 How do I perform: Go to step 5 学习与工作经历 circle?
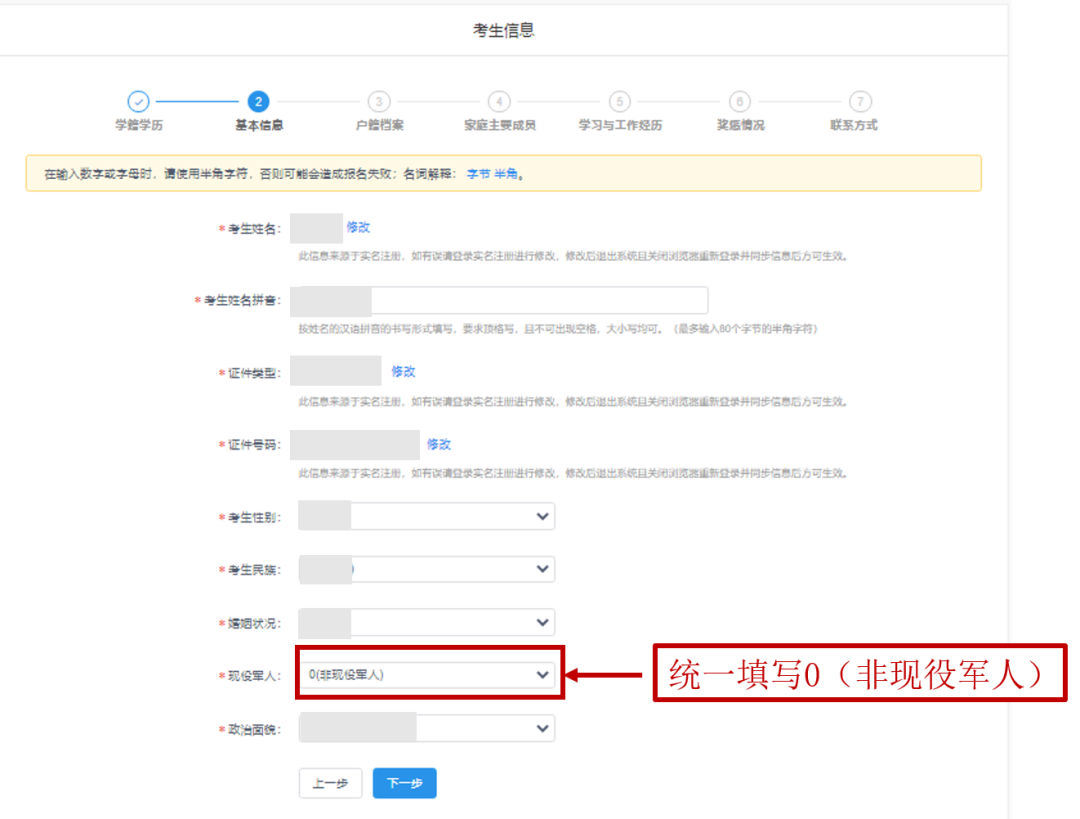(619, 102)
